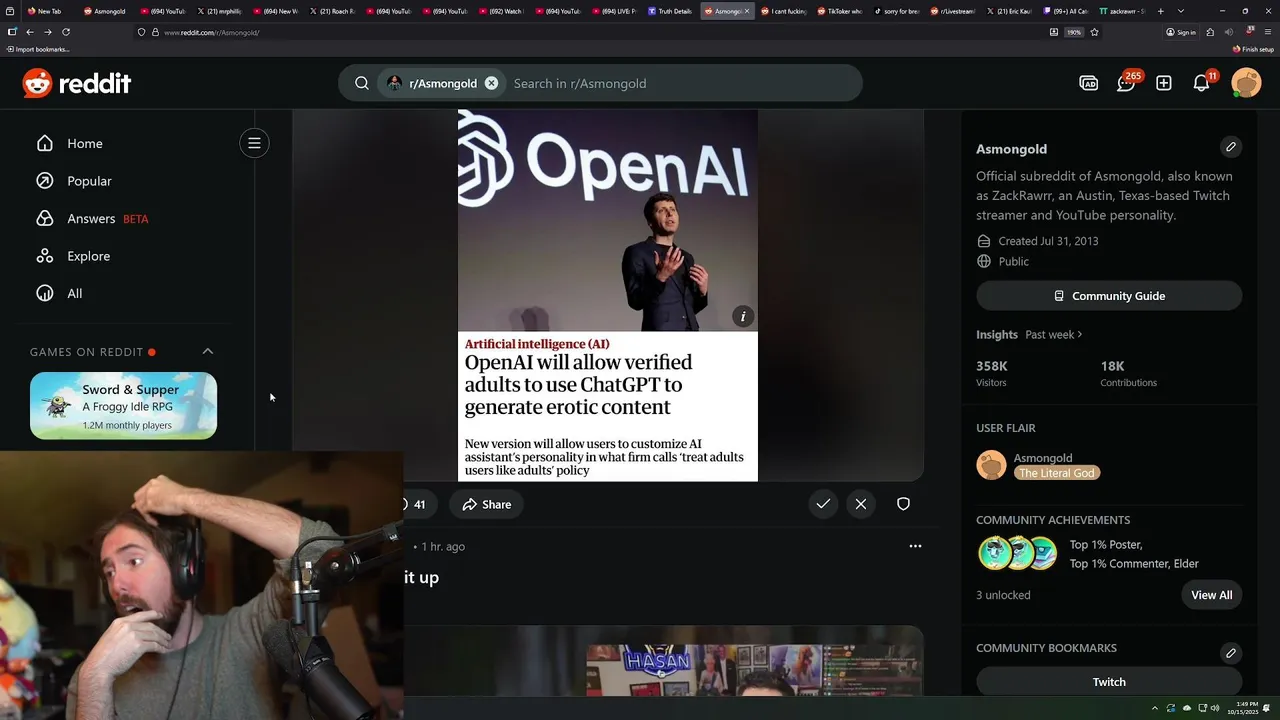Reset the 190% zoom level indicator
The width and height of the screenshot is (1280, 720).
coord(1074,32)
